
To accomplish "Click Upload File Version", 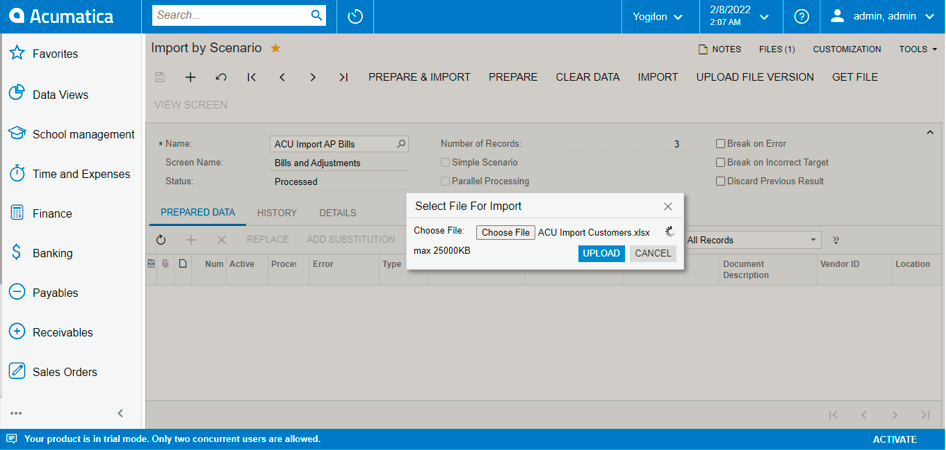I will click(755, 77).
